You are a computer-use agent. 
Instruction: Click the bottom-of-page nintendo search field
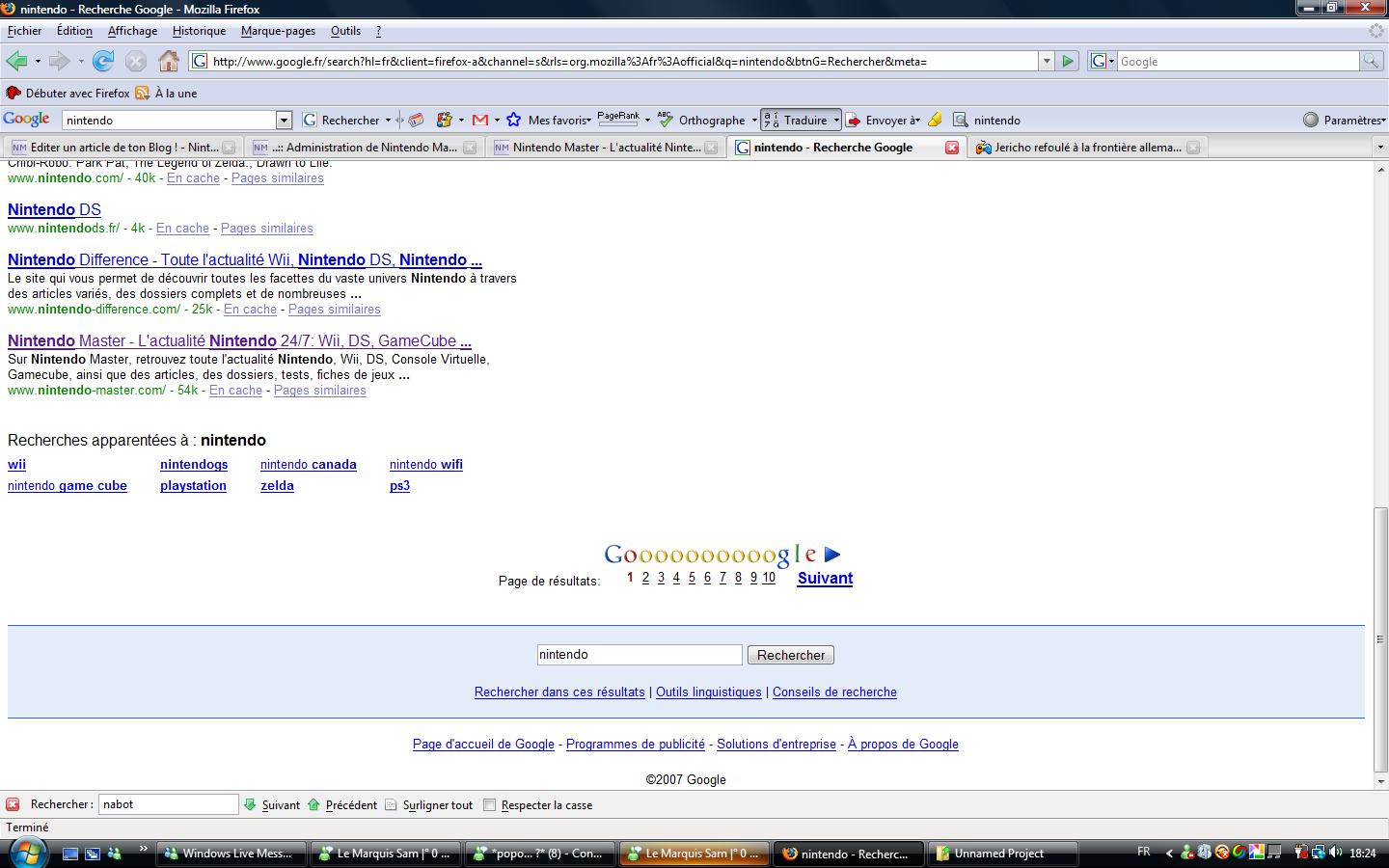tap(640, 655)
